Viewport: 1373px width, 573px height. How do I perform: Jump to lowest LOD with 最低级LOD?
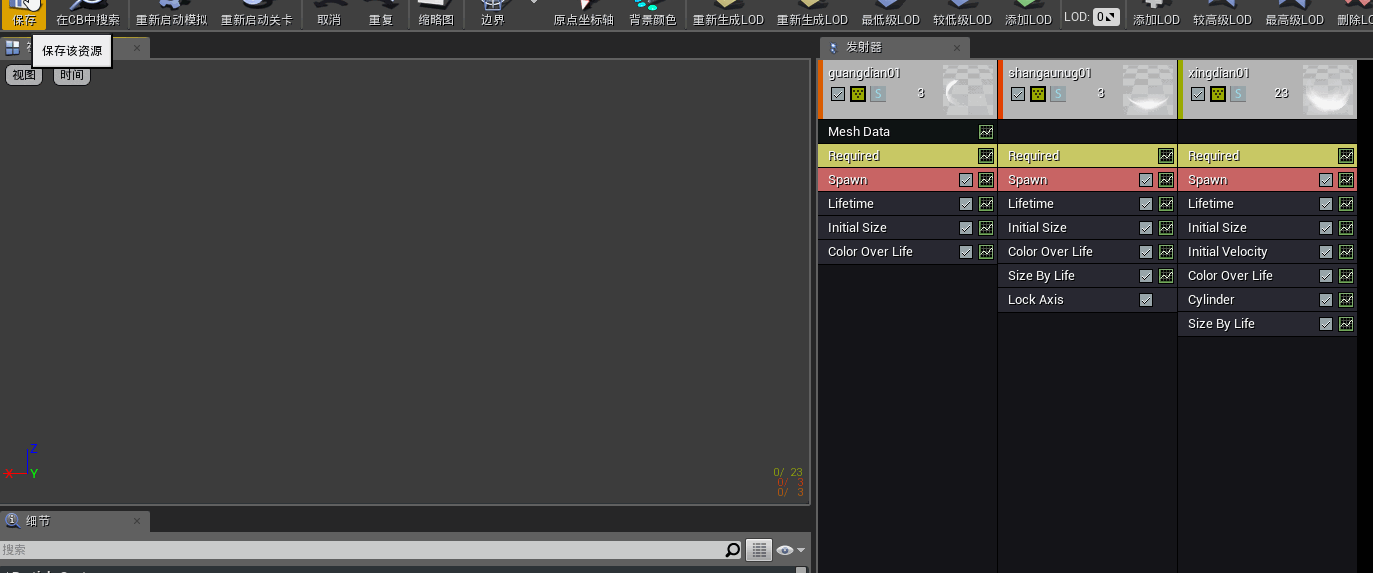click(890, 14)
